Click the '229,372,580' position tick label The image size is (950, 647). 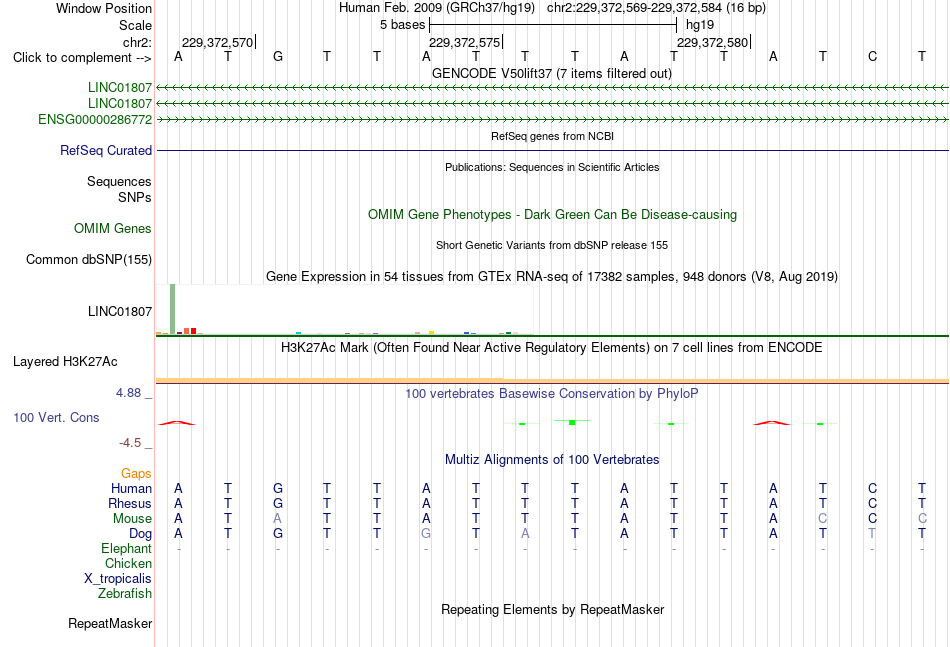pos(712,42)
